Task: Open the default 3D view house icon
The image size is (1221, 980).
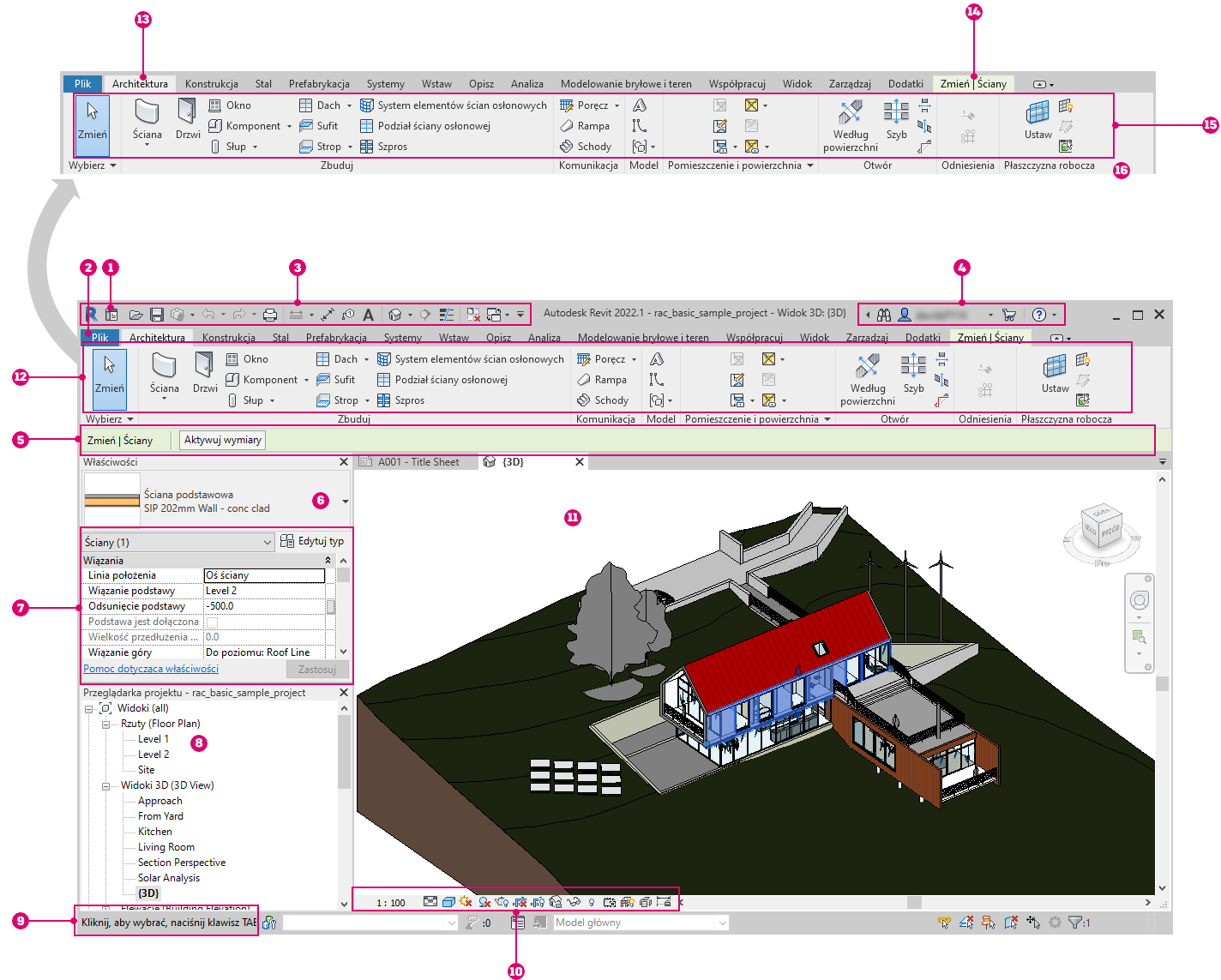Action: coord(394,315)
